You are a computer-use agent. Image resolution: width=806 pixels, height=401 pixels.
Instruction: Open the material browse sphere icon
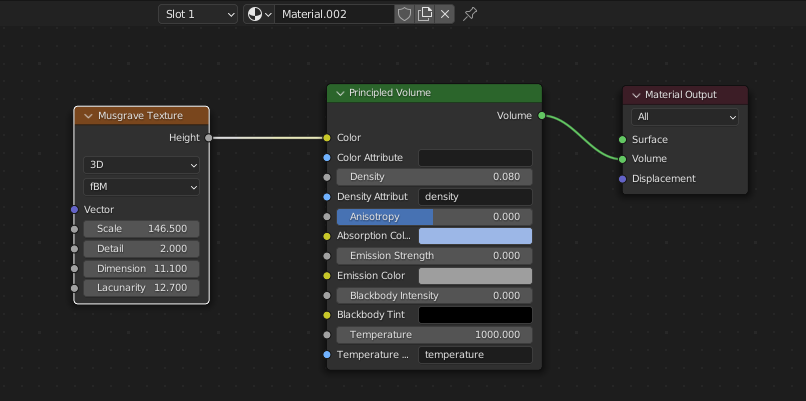tap(259, 14)
